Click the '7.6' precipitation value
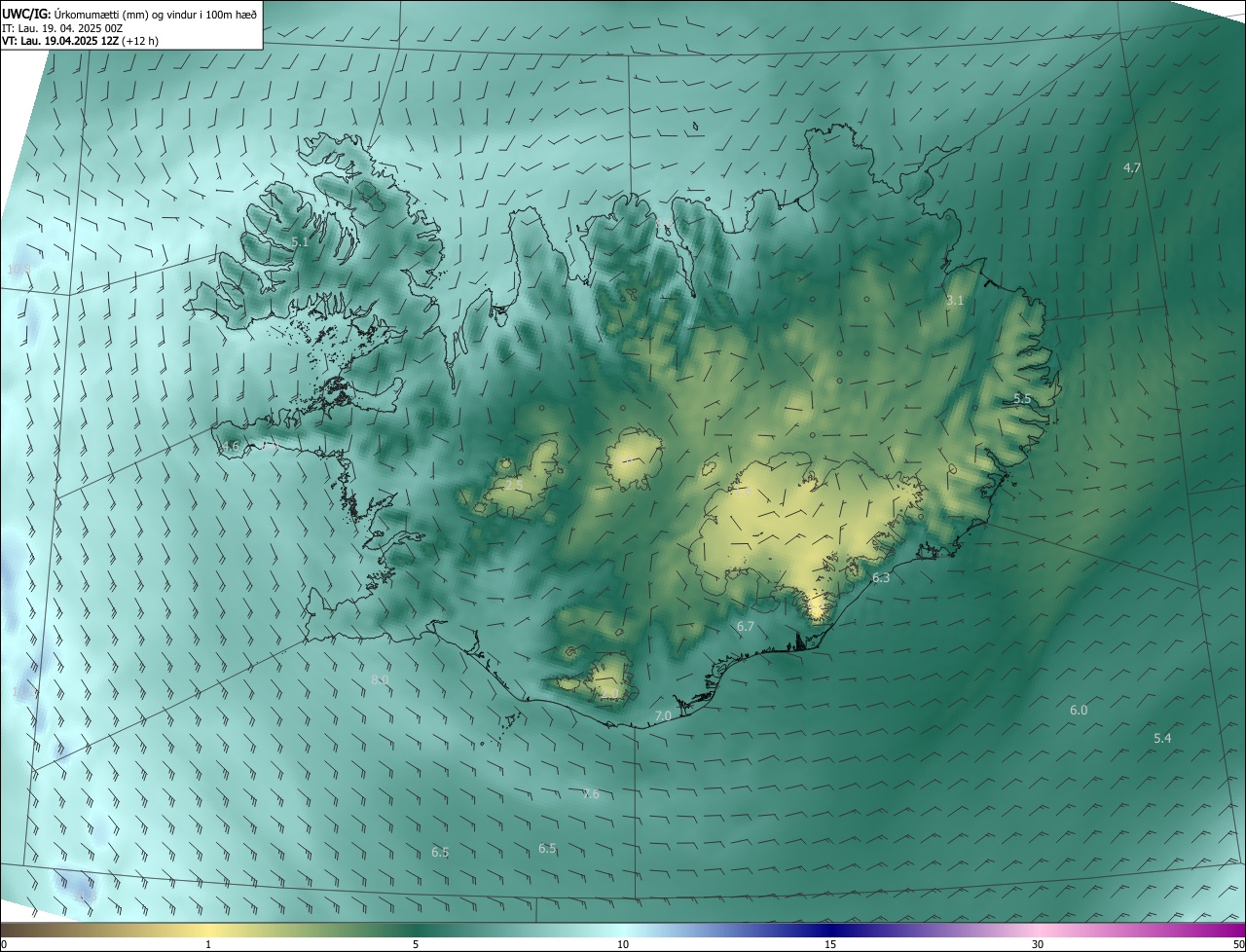The width and height of the screenshot is (1246, 952). pos(591,794)
